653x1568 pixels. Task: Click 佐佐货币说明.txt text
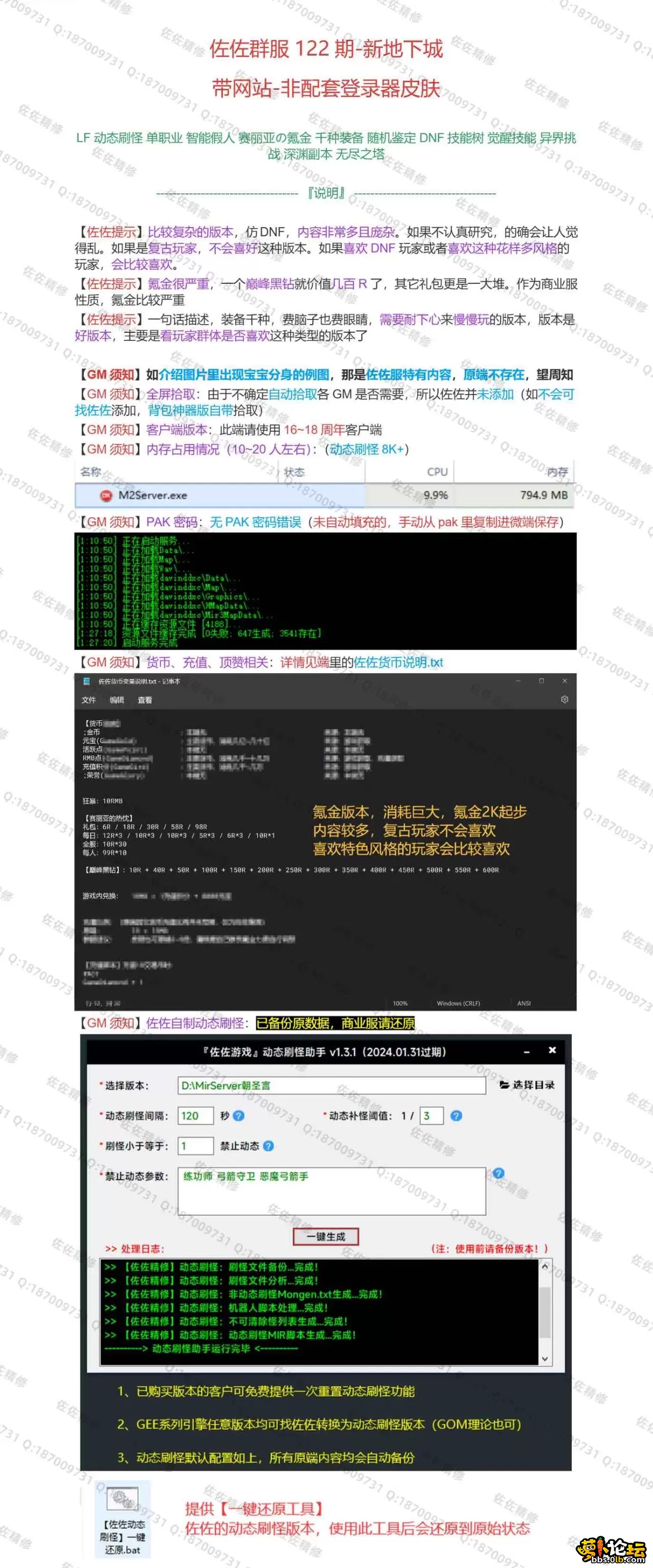(398, 662)
